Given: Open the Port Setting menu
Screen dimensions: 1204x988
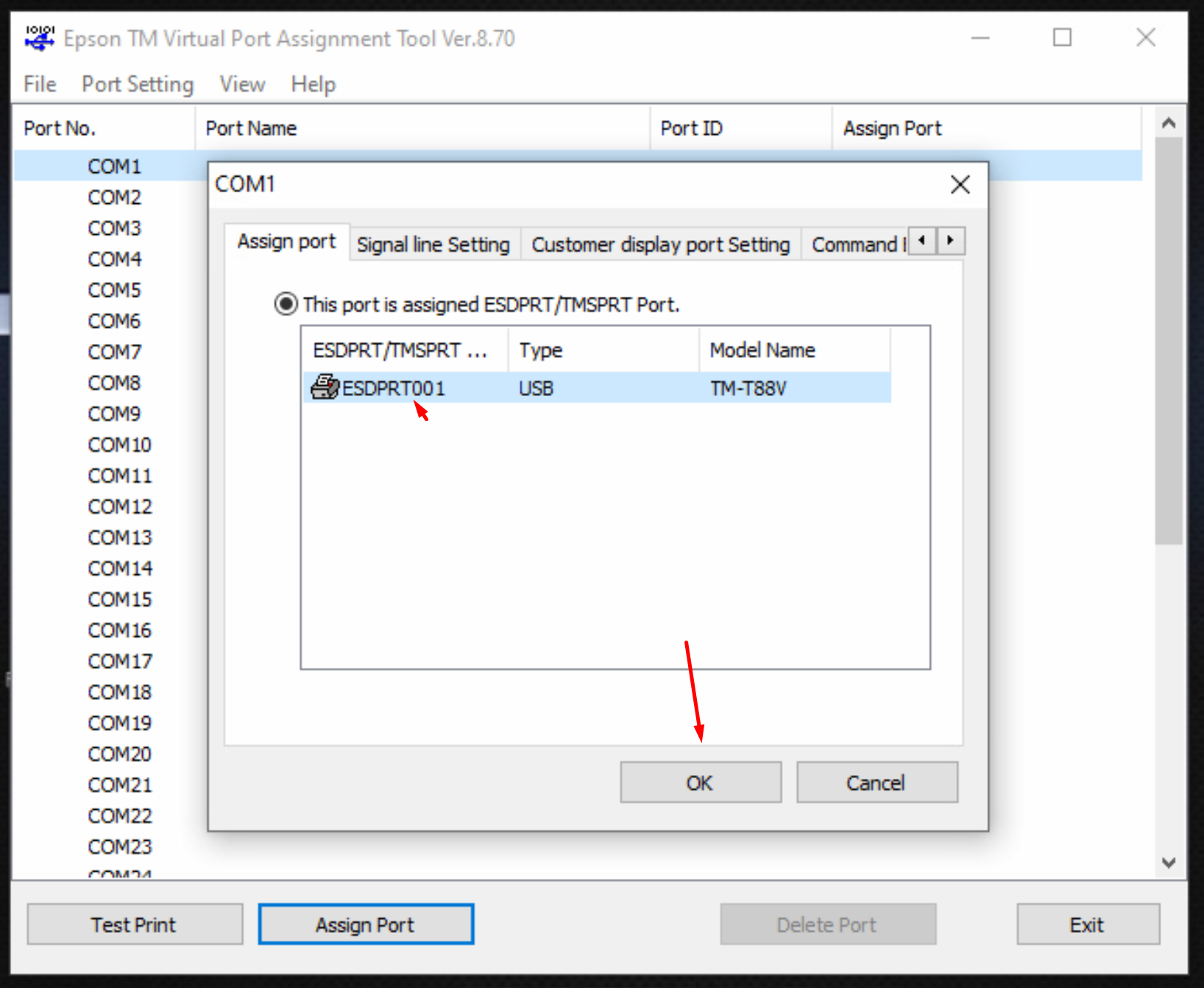Looking at the screenshot, I should (138, 84).
